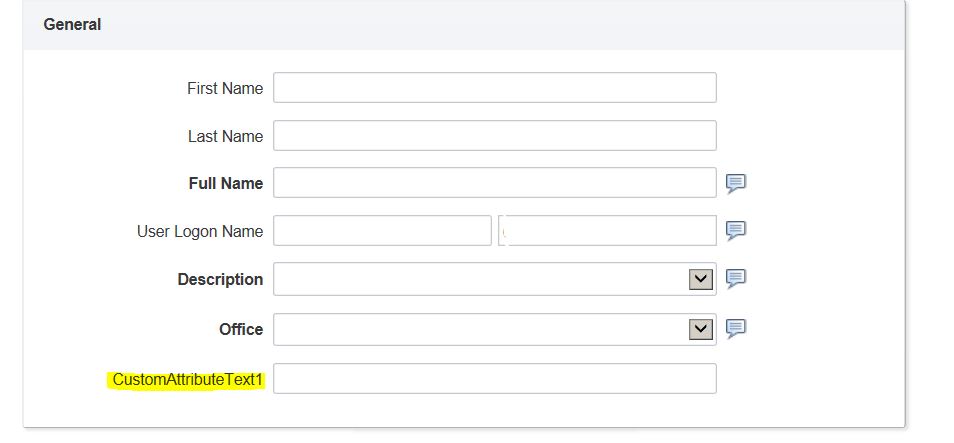This screenshot has height=443, width=954.
Task: Focus the CustomAttributeText1 text field
Action: (x=495, y=378)
